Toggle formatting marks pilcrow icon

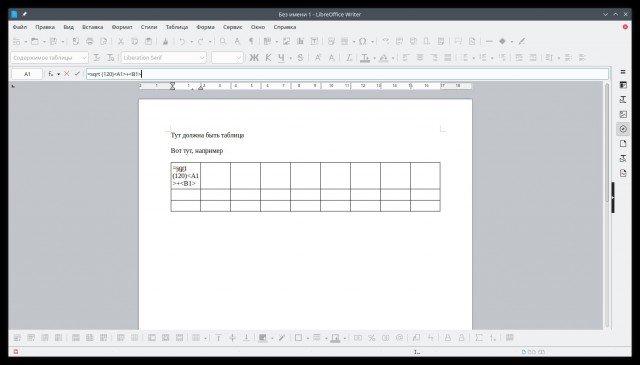(251, 41)
